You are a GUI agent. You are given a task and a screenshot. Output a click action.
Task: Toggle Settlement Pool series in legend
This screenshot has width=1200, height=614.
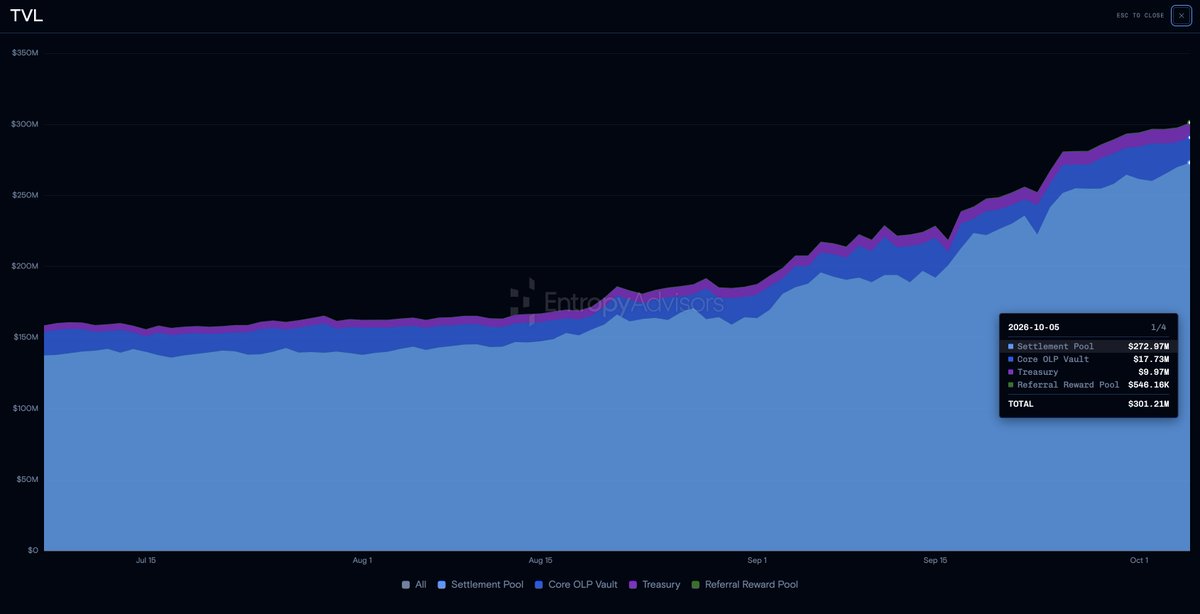coord(481,584)
